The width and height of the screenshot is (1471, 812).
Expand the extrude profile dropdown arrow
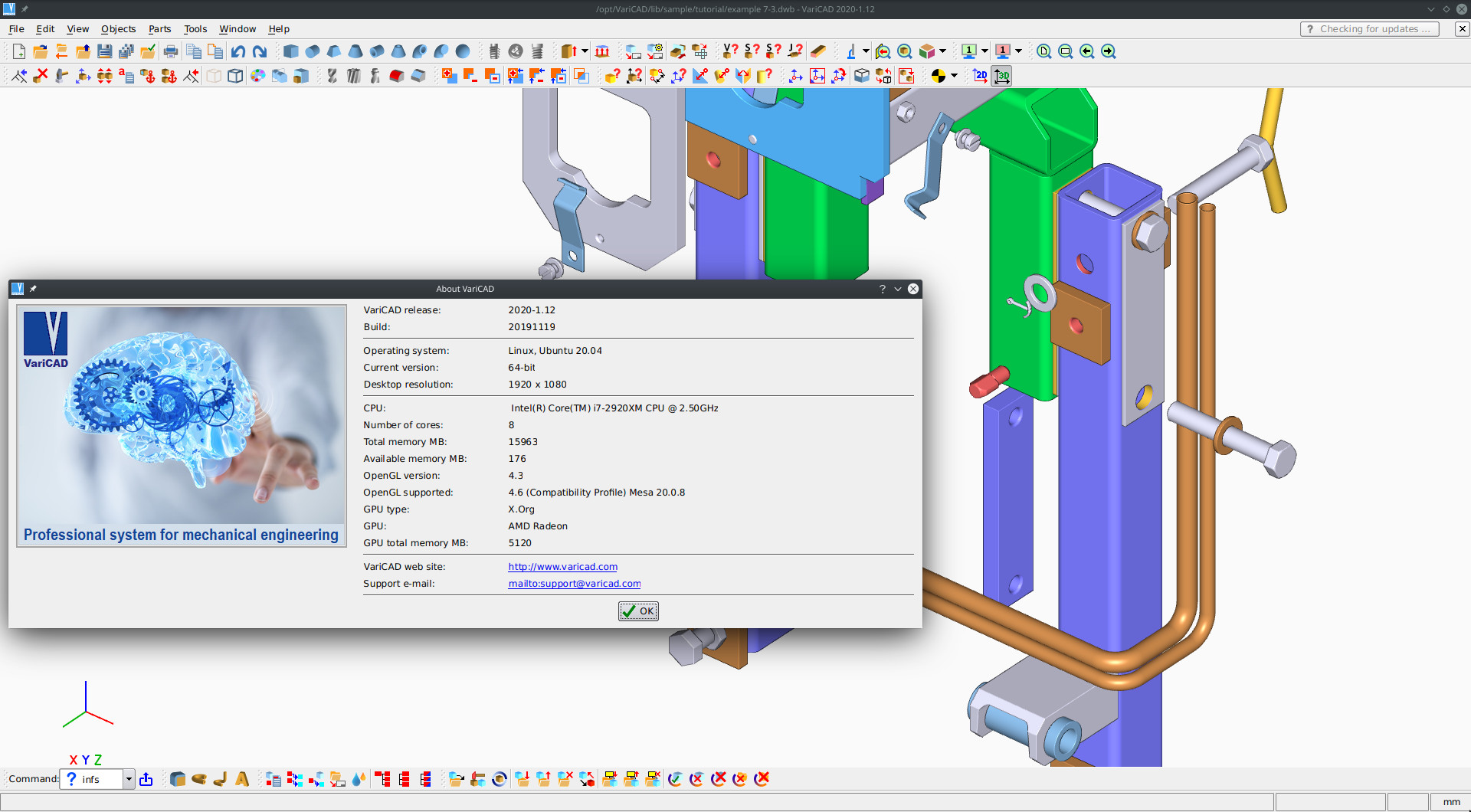585,51
